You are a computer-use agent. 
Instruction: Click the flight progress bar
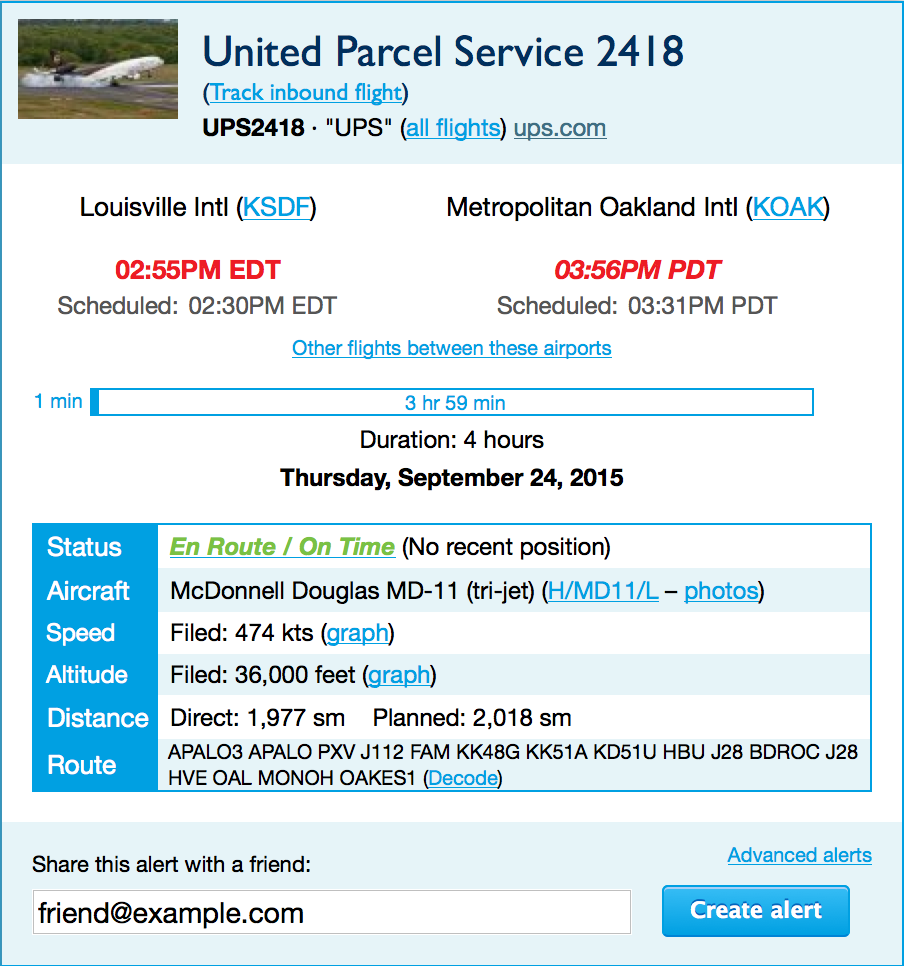[x=452, y=402]
